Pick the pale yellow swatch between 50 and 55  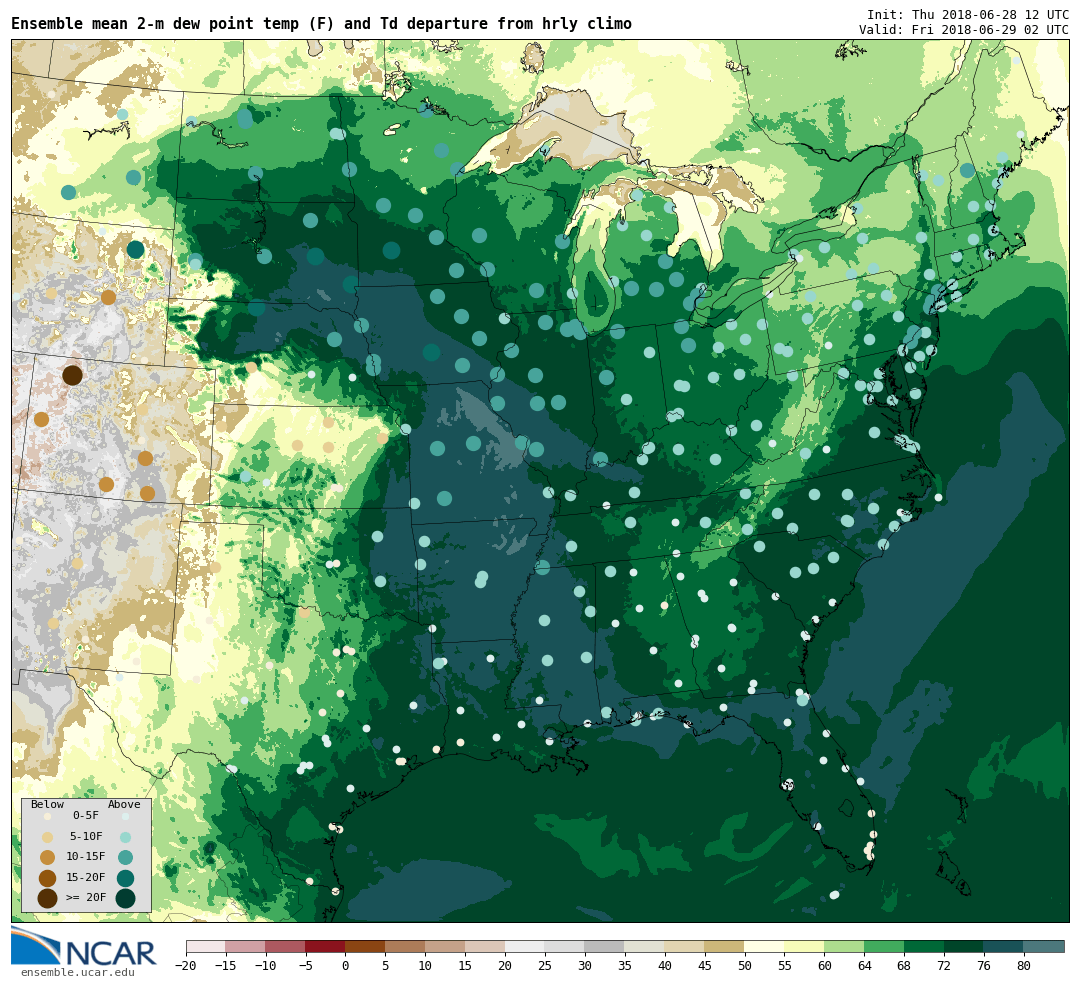click(764, 946)
